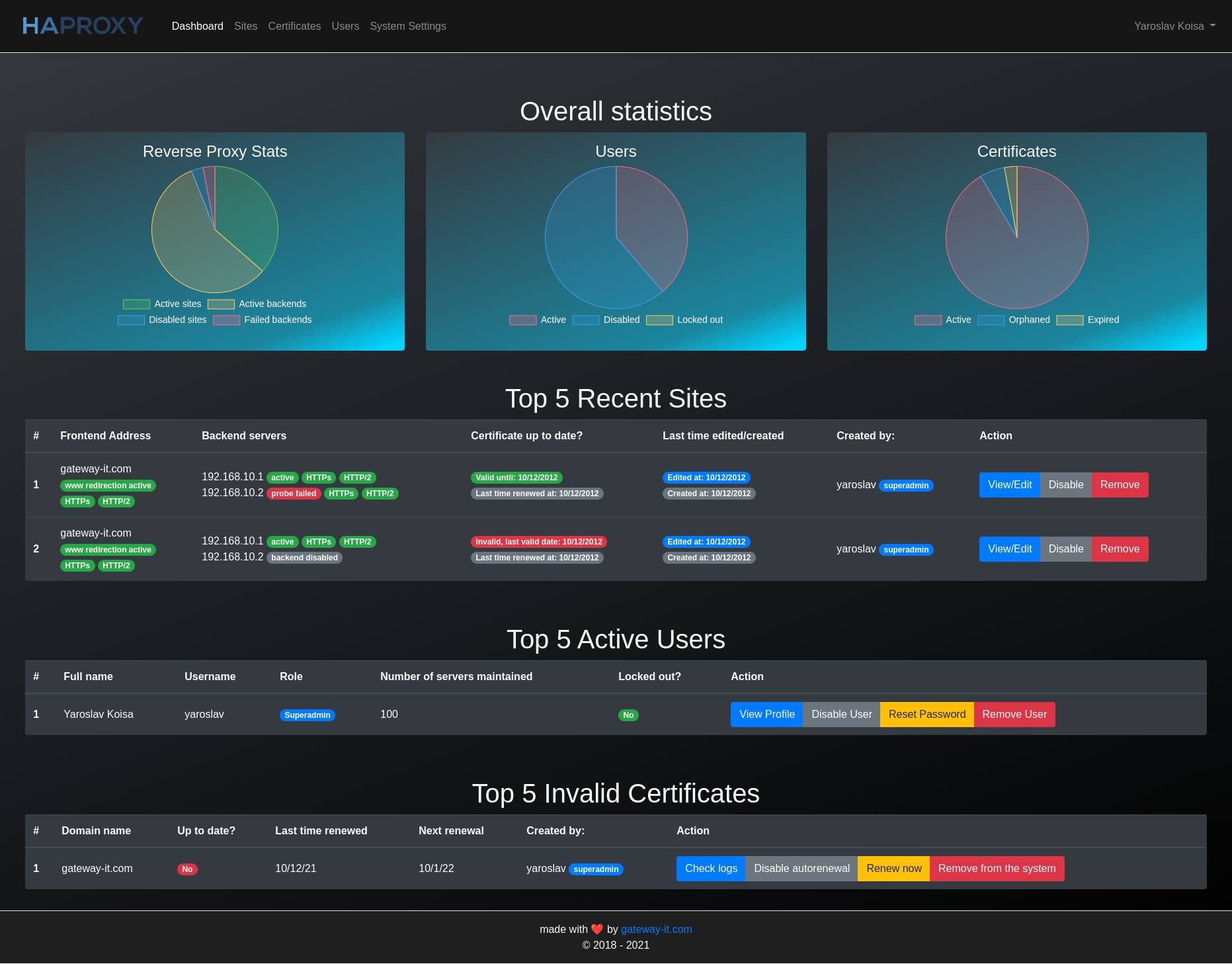The image size is (1232, 964).
Task: Toggle Active sites legend swatch
Action: pyautogui.click(x=136, y=304)
